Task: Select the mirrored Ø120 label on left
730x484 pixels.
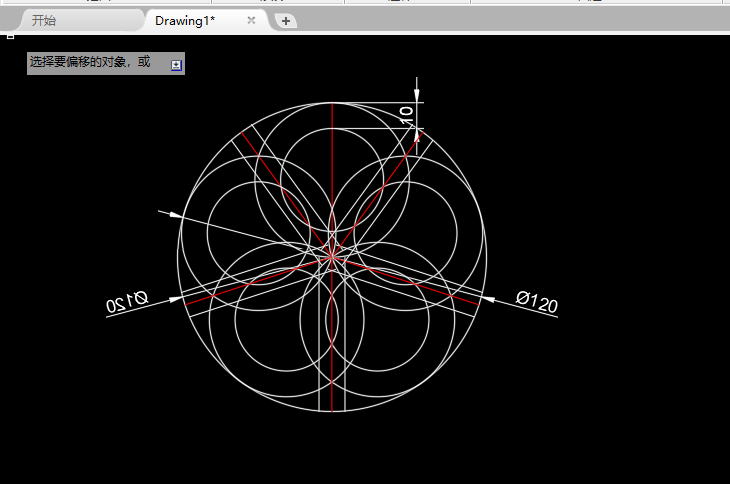Action: coord(127,302)
